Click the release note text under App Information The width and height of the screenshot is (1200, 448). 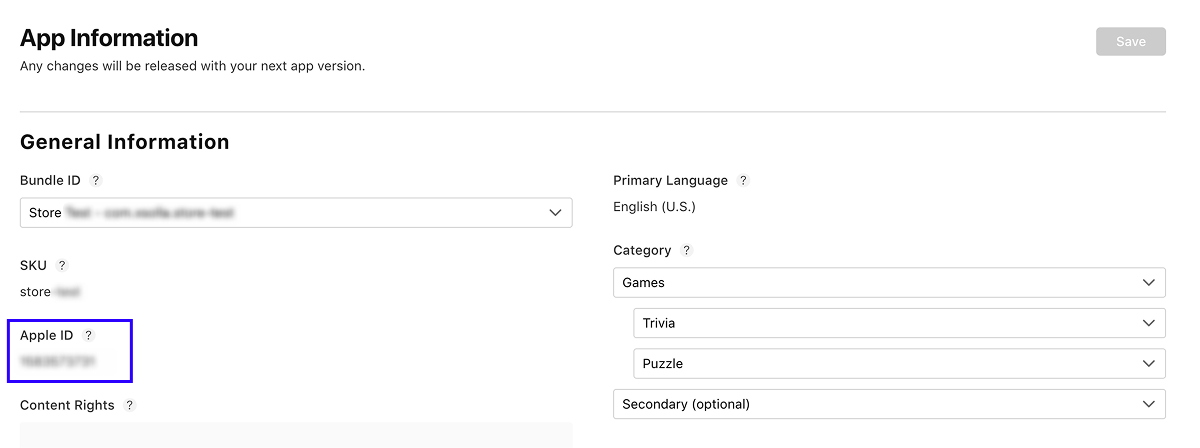coord(192,67)
